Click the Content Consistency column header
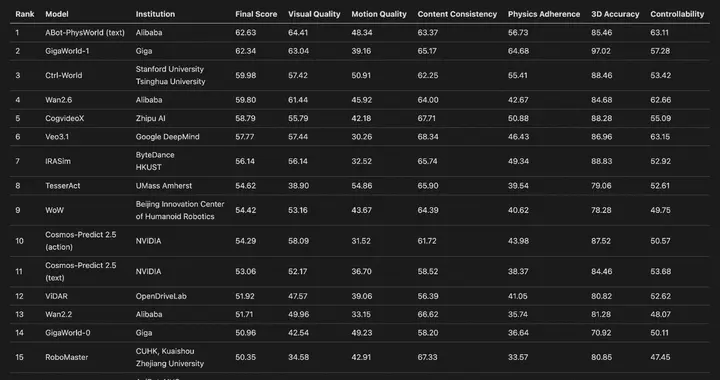 click(457, 14)
